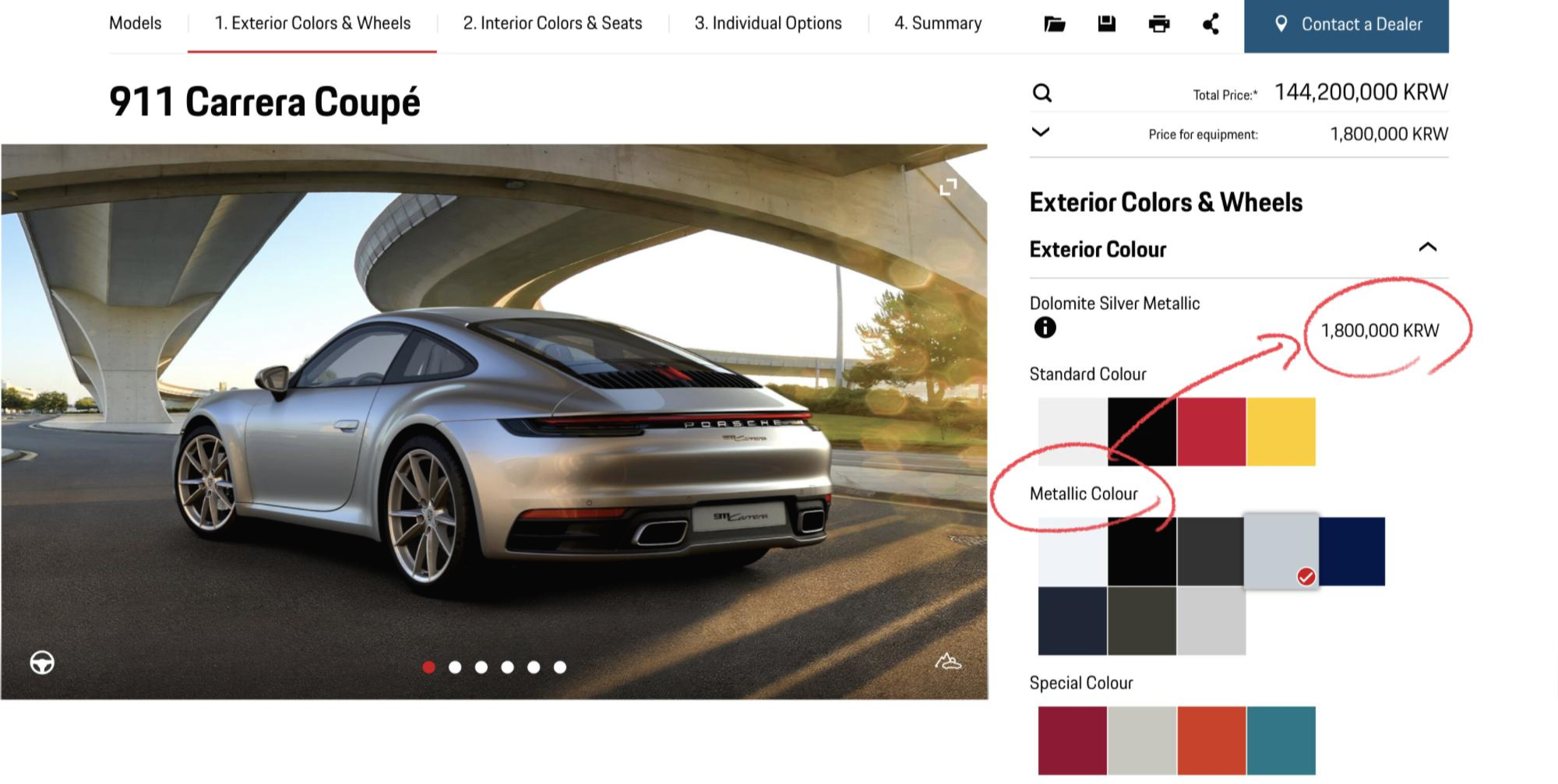Open info for Dolomite Silver Metallic
This screenshot has height=784, width=1558.
[1045, 328]
